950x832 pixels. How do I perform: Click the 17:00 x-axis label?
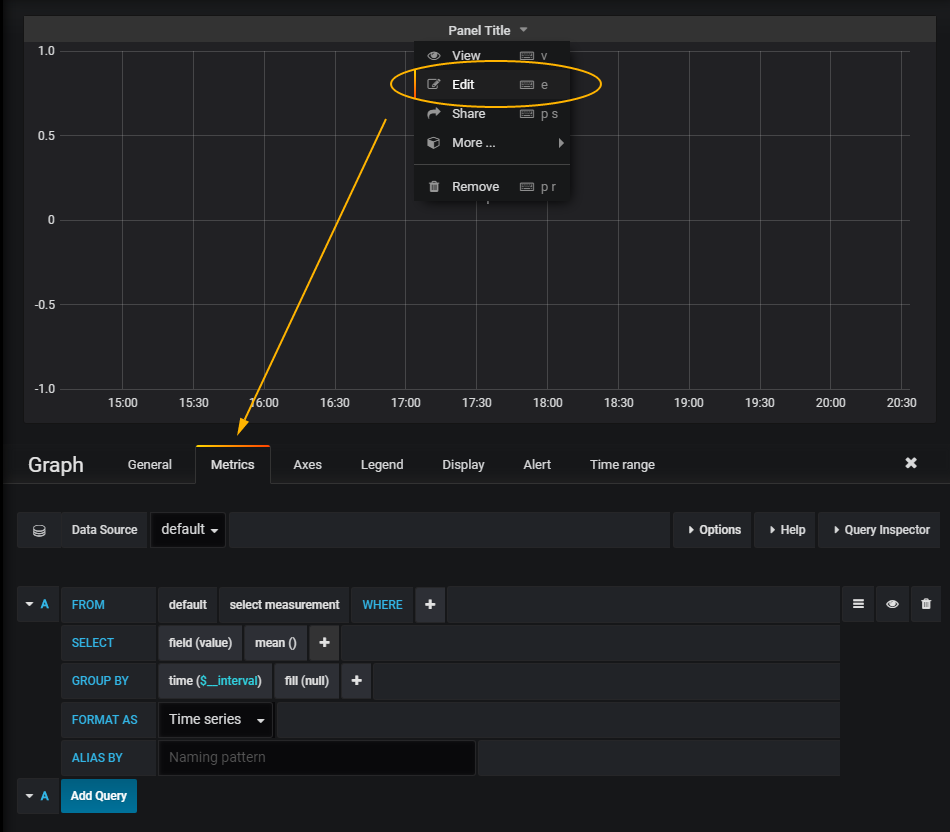[x=405, y=403]
